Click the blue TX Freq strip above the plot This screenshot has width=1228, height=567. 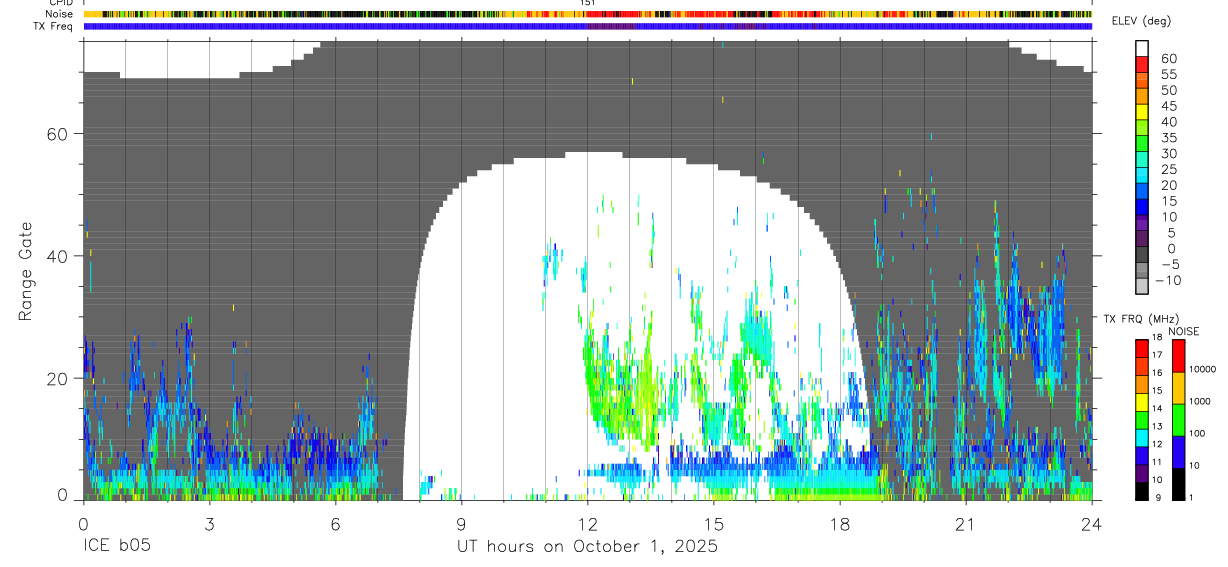[x=587, y=26]
